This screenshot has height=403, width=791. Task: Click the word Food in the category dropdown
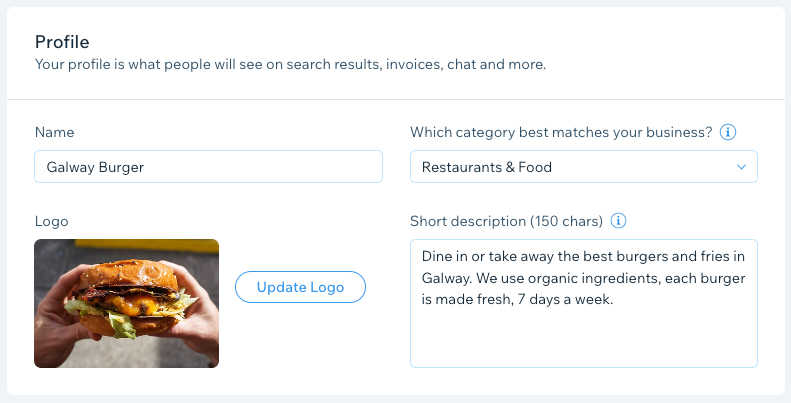point(535,167)
